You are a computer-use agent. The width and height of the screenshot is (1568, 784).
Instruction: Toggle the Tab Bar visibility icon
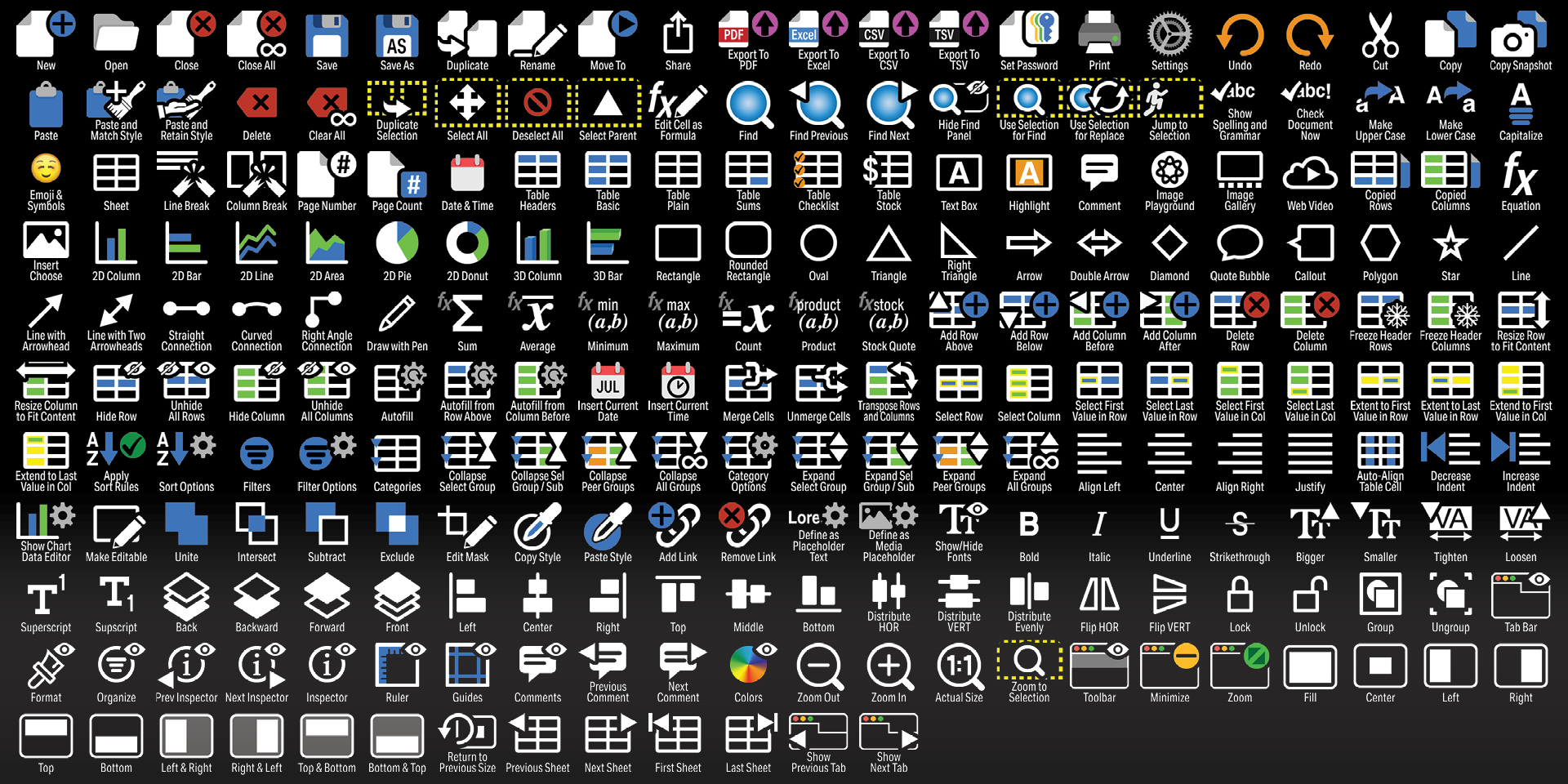pyautogui.click(x=1521, y=595)
